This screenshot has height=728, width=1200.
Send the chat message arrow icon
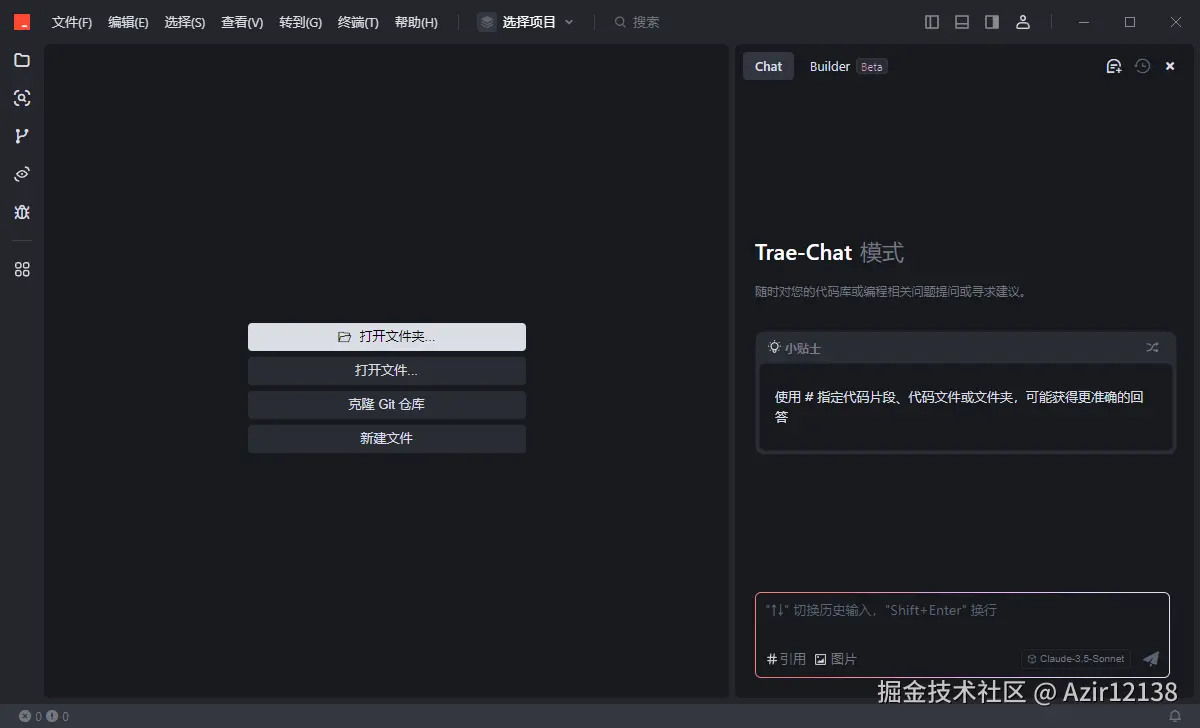(x=1151, y=658)
